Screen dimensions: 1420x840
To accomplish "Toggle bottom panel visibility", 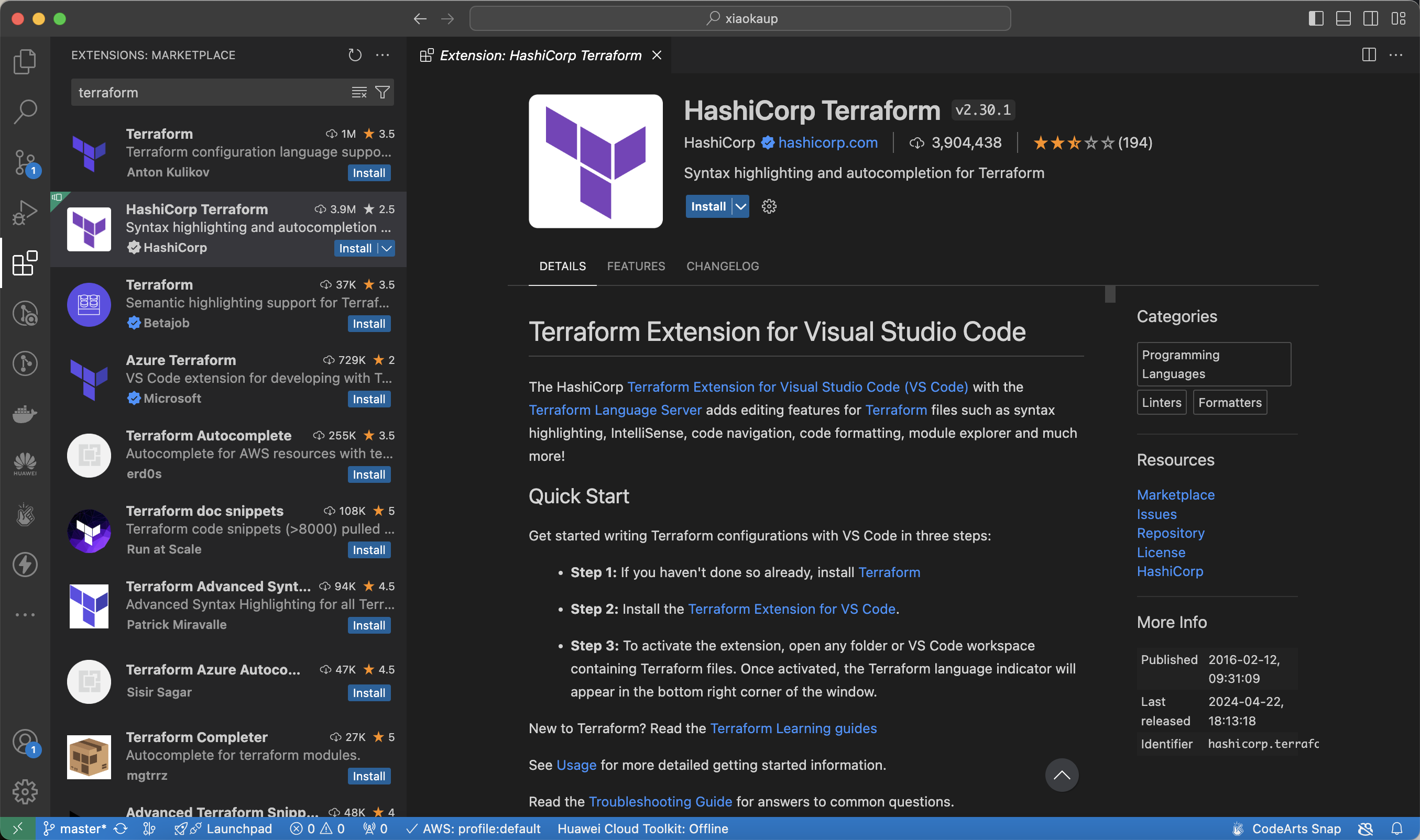I will 1343,19.
